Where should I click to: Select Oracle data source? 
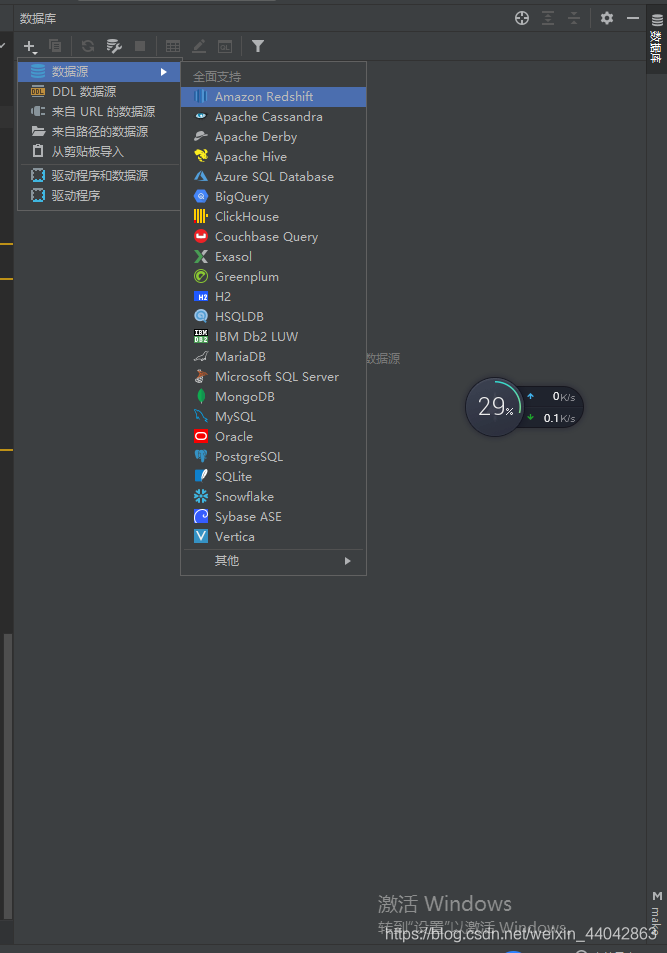(x=274, y=438)
